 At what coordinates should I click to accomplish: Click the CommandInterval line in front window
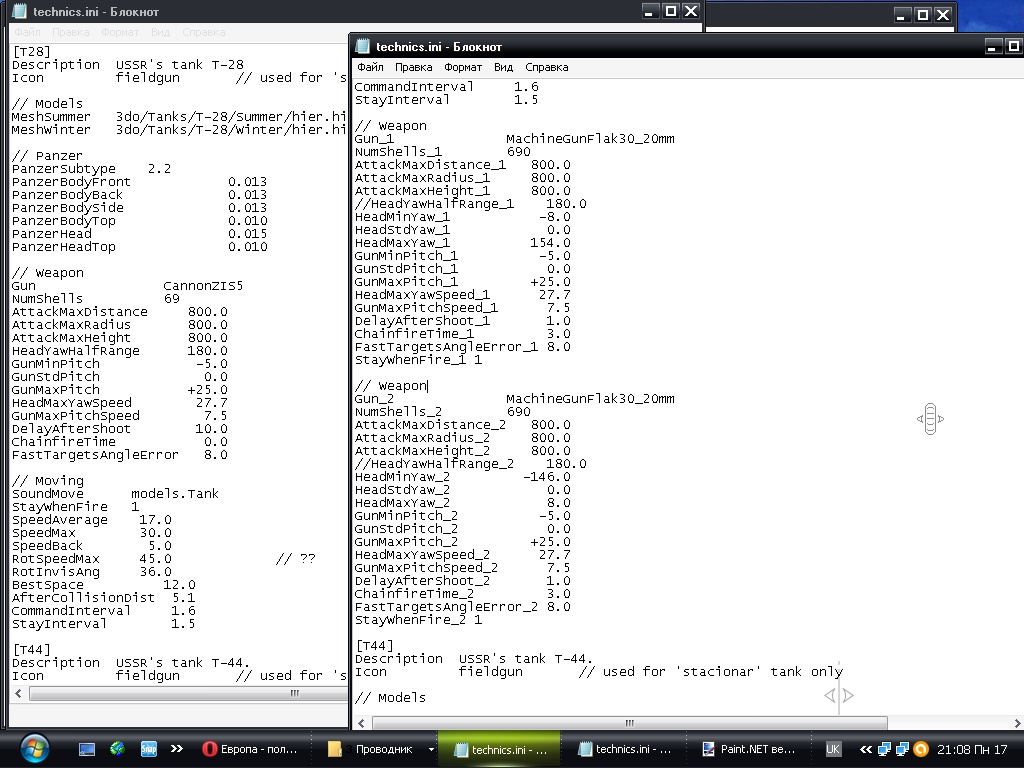(x=447, y=87)
